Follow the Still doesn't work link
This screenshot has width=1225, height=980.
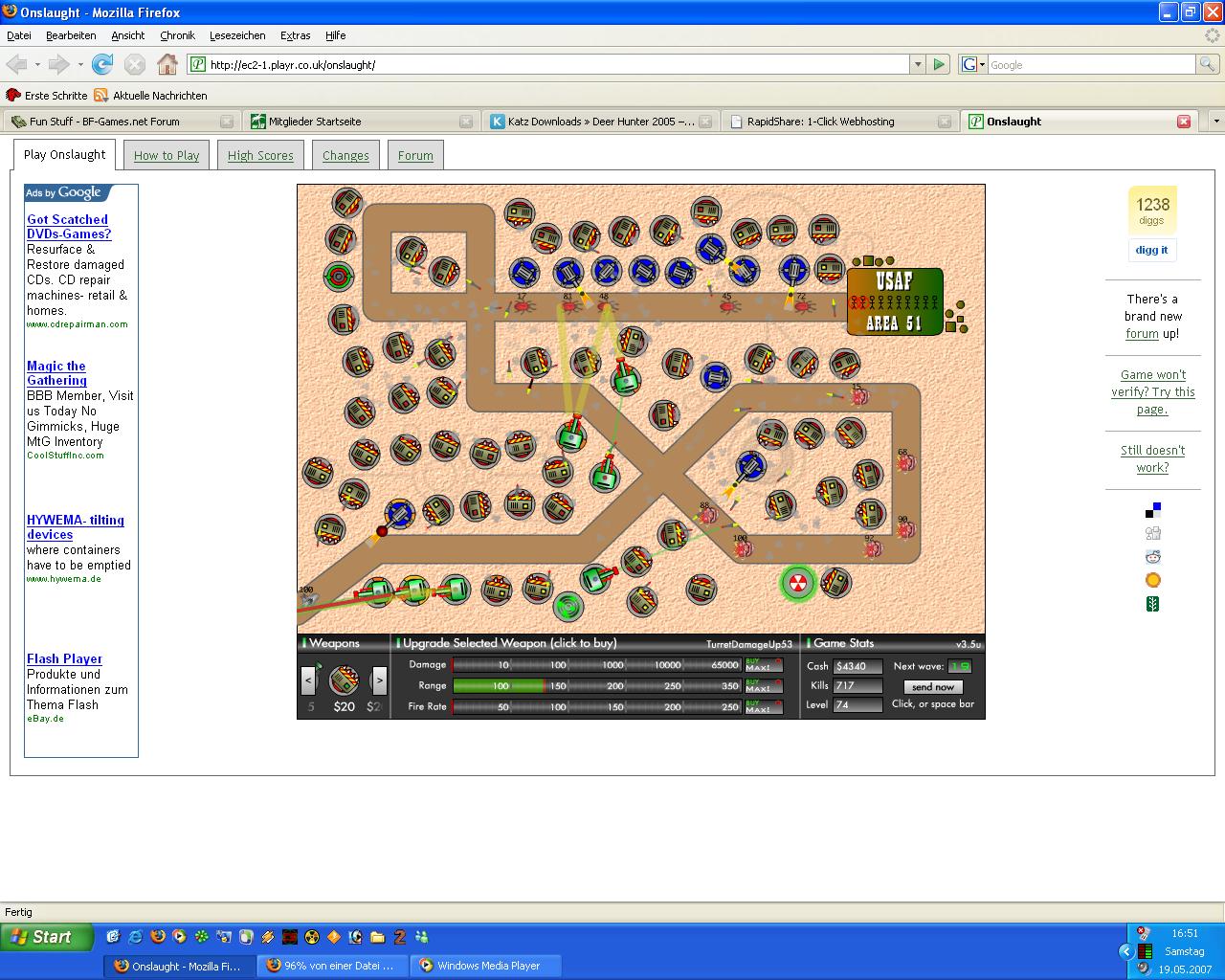[1152, 459]
